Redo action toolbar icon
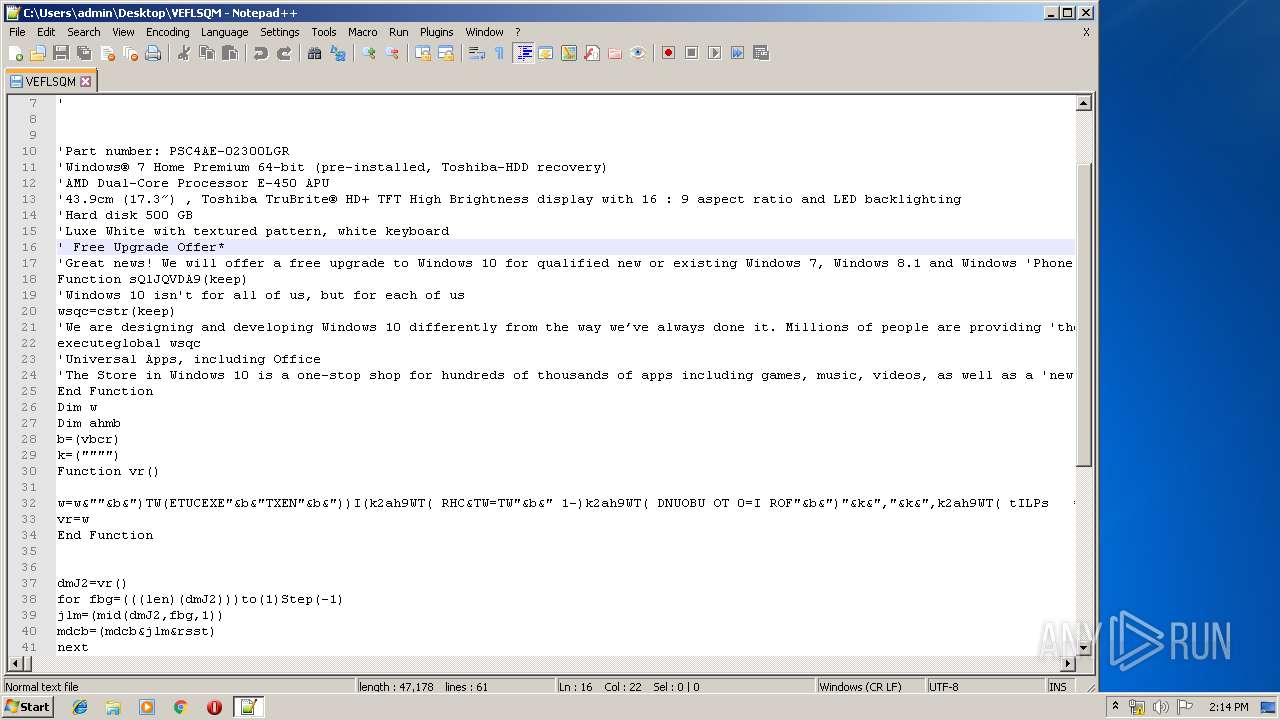The image size is (1280, 720). coord(284,53)
